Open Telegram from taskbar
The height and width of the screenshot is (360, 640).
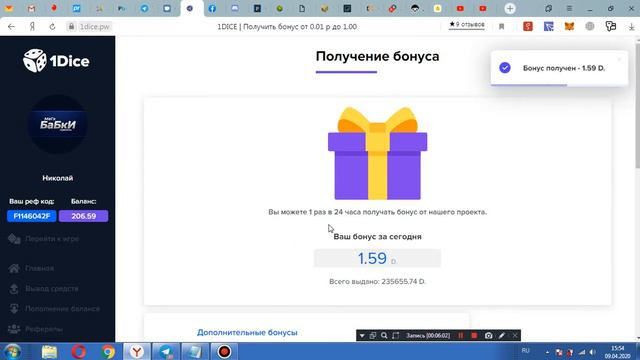[166, 351]
